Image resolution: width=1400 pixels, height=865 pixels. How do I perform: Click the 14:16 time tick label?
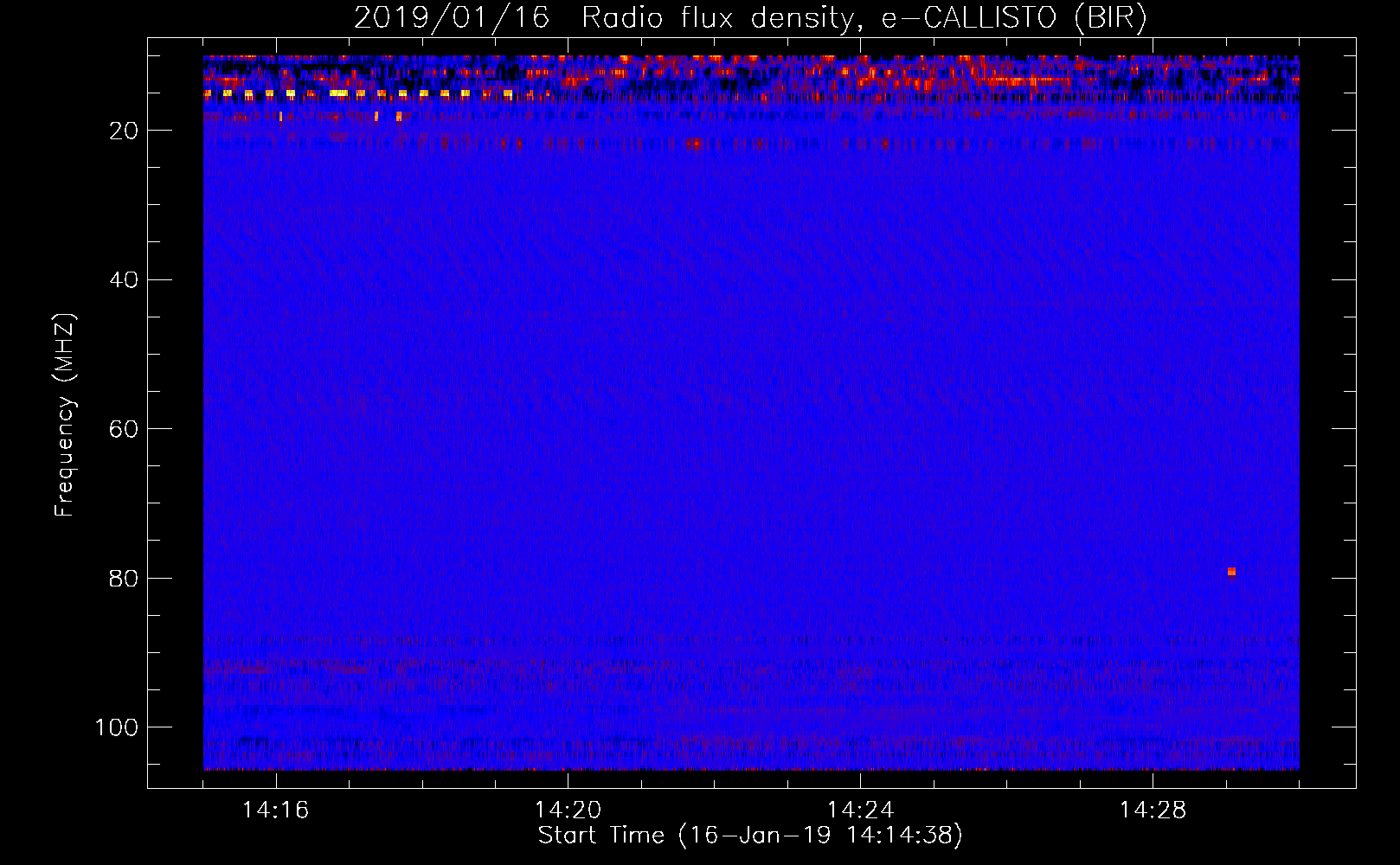(276, 811)
